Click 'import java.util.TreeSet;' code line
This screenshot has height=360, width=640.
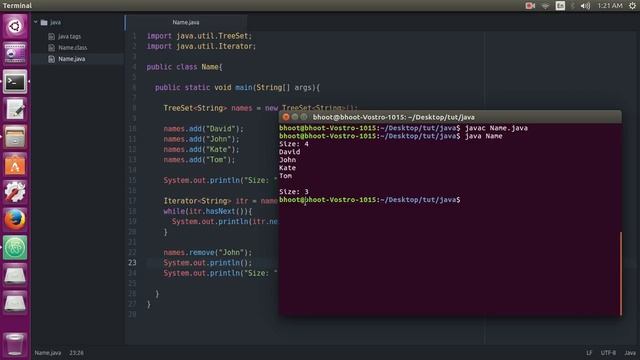point(200,36)
